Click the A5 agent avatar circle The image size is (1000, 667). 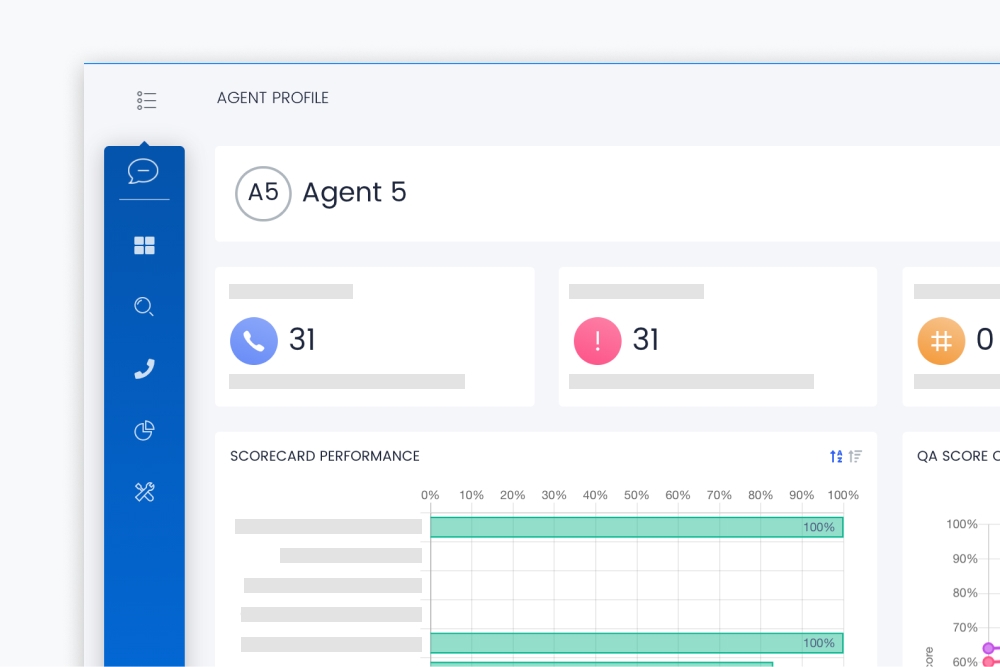tap(263, 193)
